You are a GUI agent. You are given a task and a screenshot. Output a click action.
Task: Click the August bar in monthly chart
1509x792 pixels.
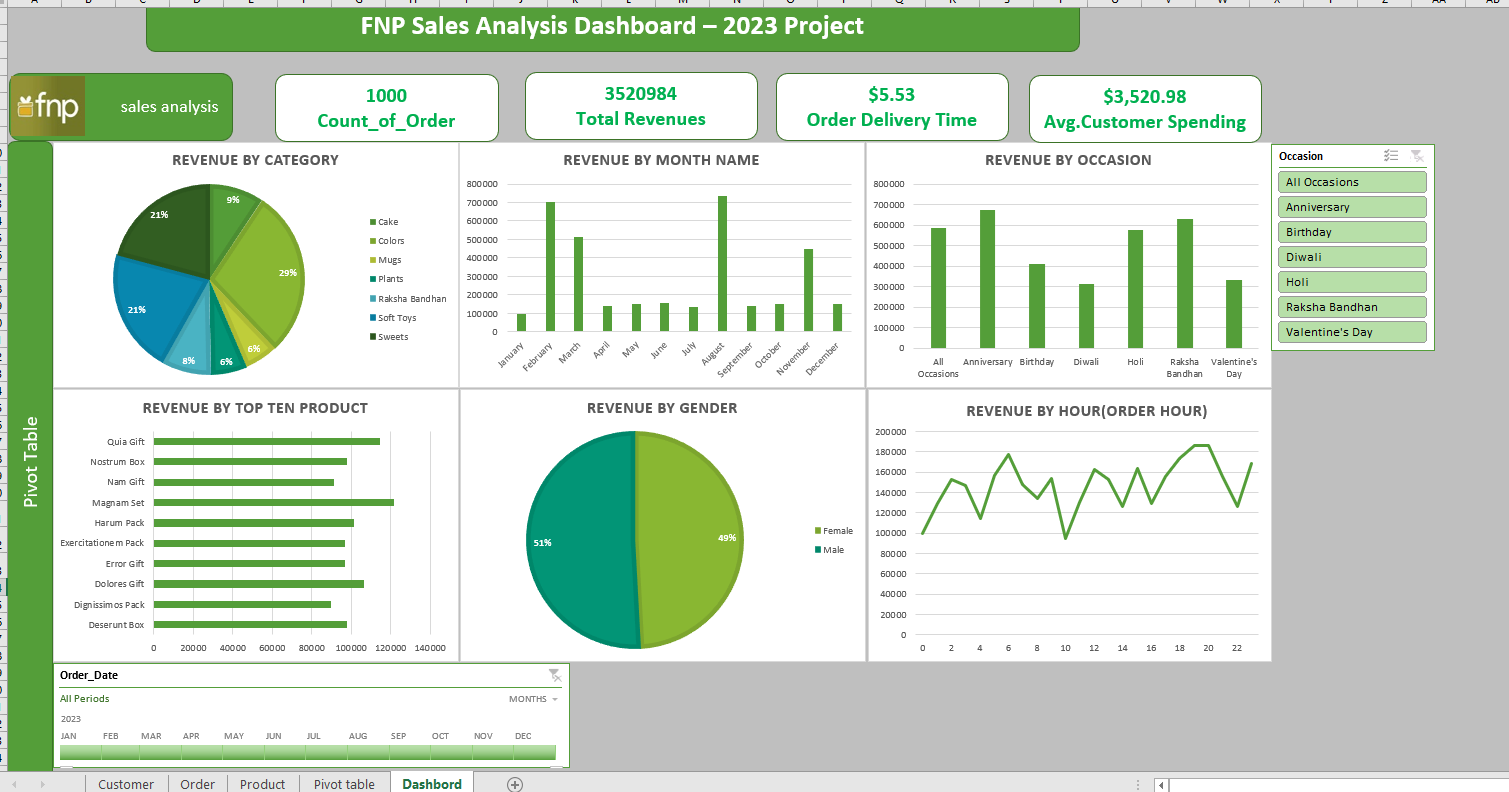tap(722, 263)
